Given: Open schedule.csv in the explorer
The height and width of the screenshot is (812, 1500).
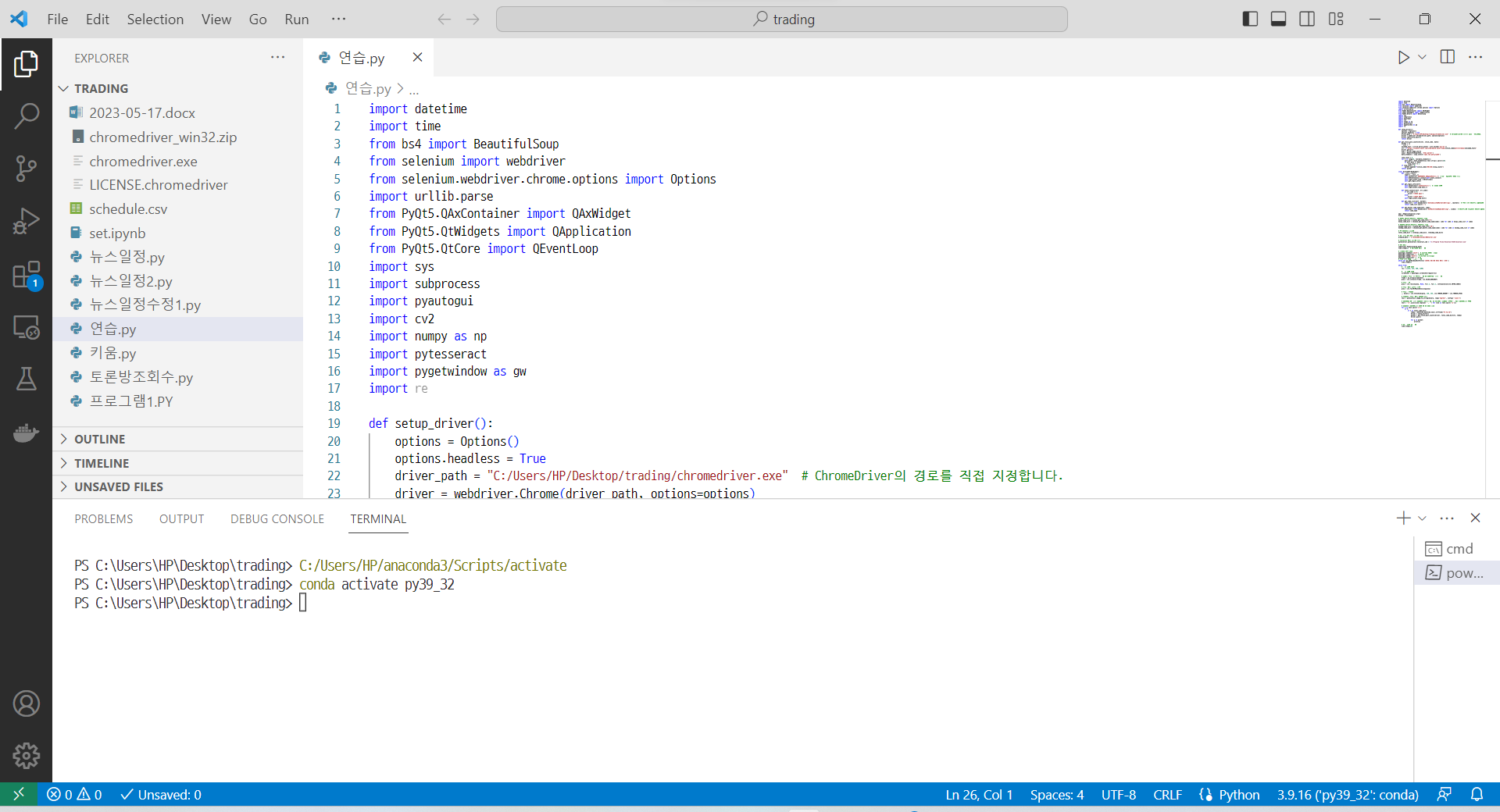Looking at the screenshot, I should click(128, 208).
